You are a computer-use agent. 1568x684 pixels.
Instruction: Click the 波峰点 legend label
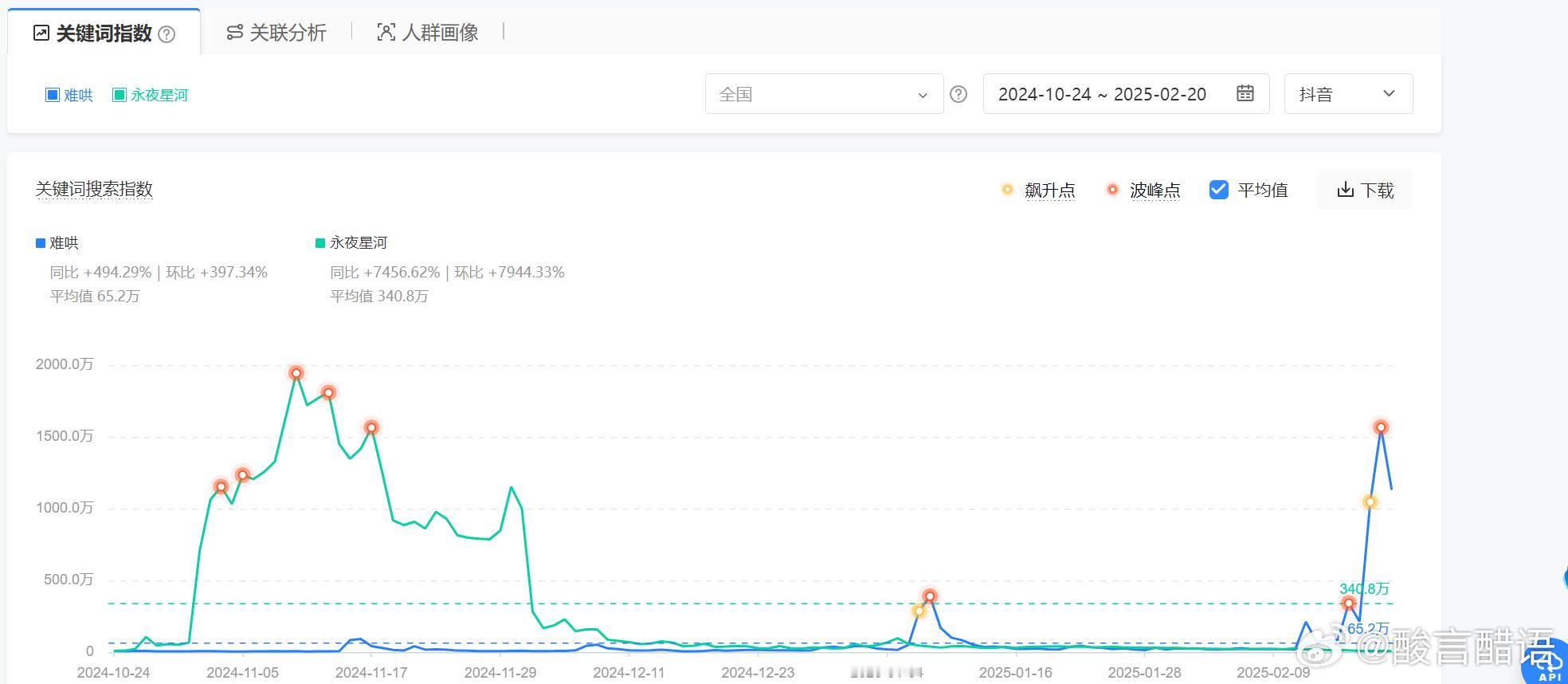tap(1154, 191)
